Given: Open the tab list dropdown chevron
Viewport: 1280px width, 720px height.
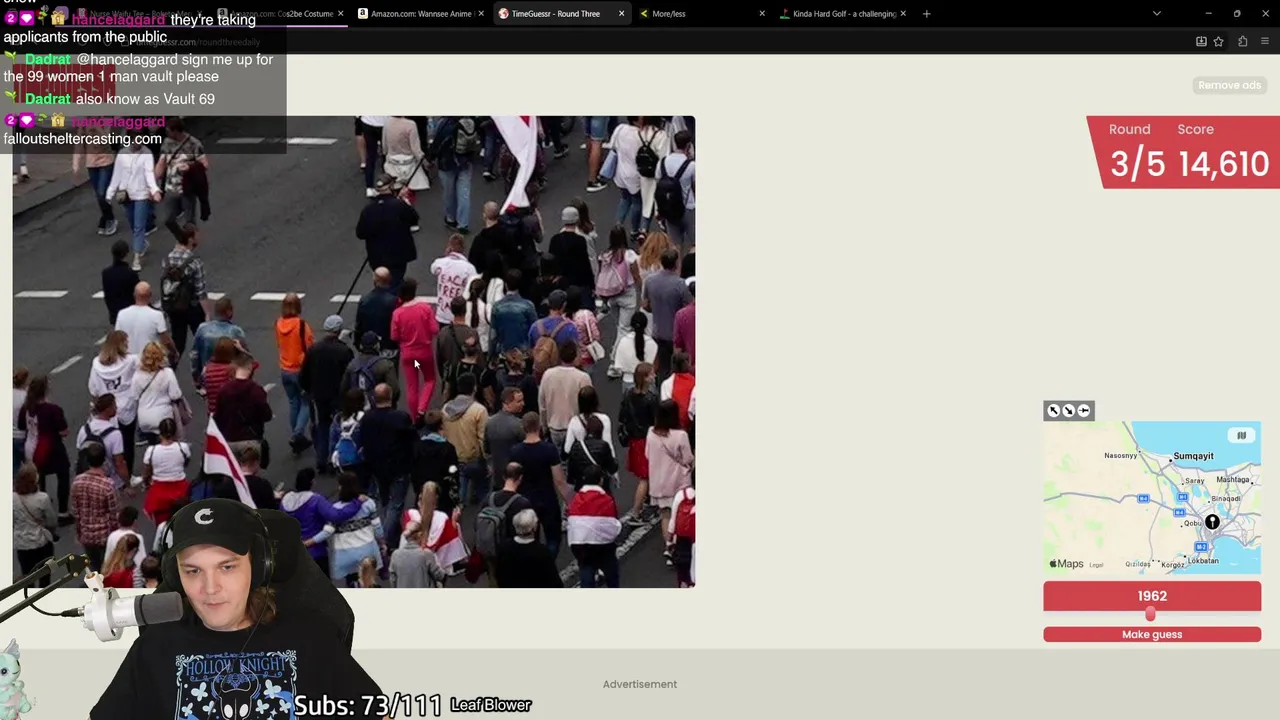Looking at the screenshot, I should pyautogui.click(x=1157, y=14).
